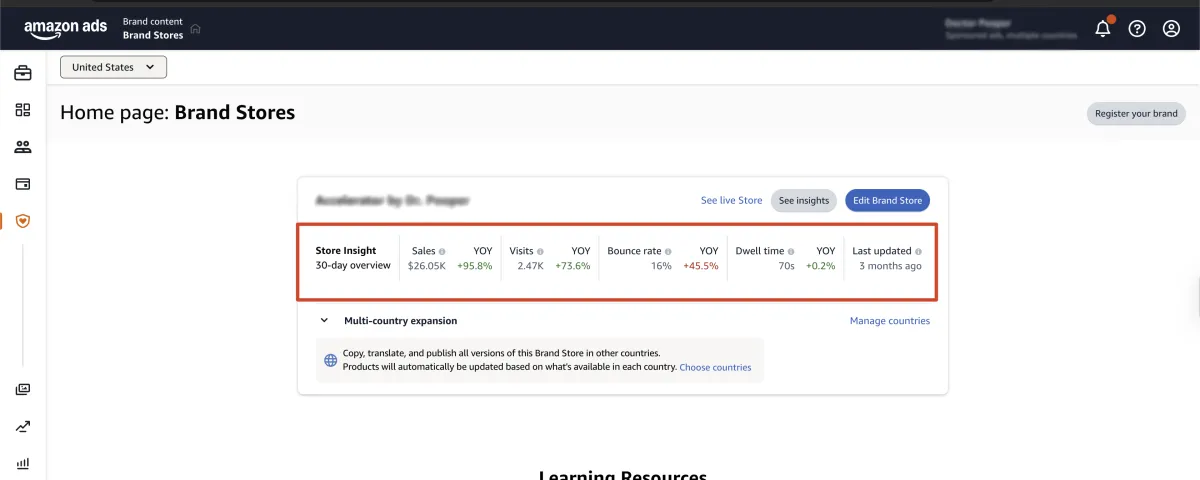
Task: Click the home icon beside Brand Stores
Action: tap(195, 29)
